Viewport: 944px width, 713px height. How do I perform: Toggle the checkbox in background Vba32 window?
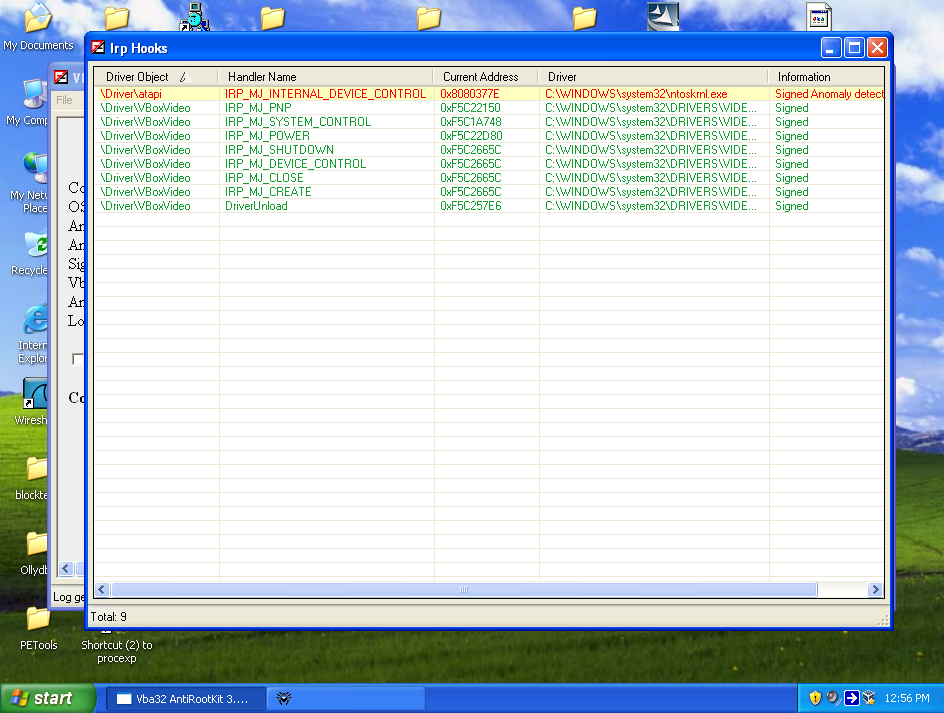78,359
